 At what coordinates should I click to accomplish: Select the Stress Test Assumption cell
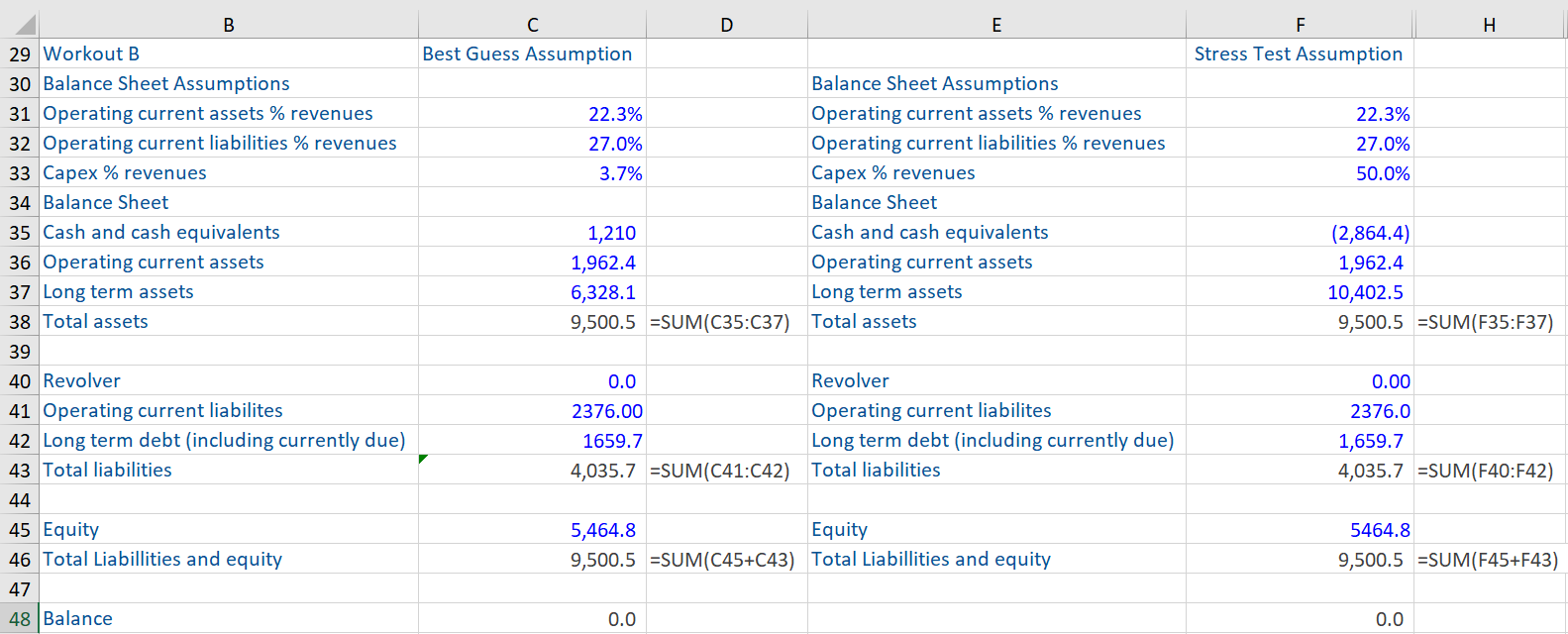pyautogui.click(x=1298, y=54)
